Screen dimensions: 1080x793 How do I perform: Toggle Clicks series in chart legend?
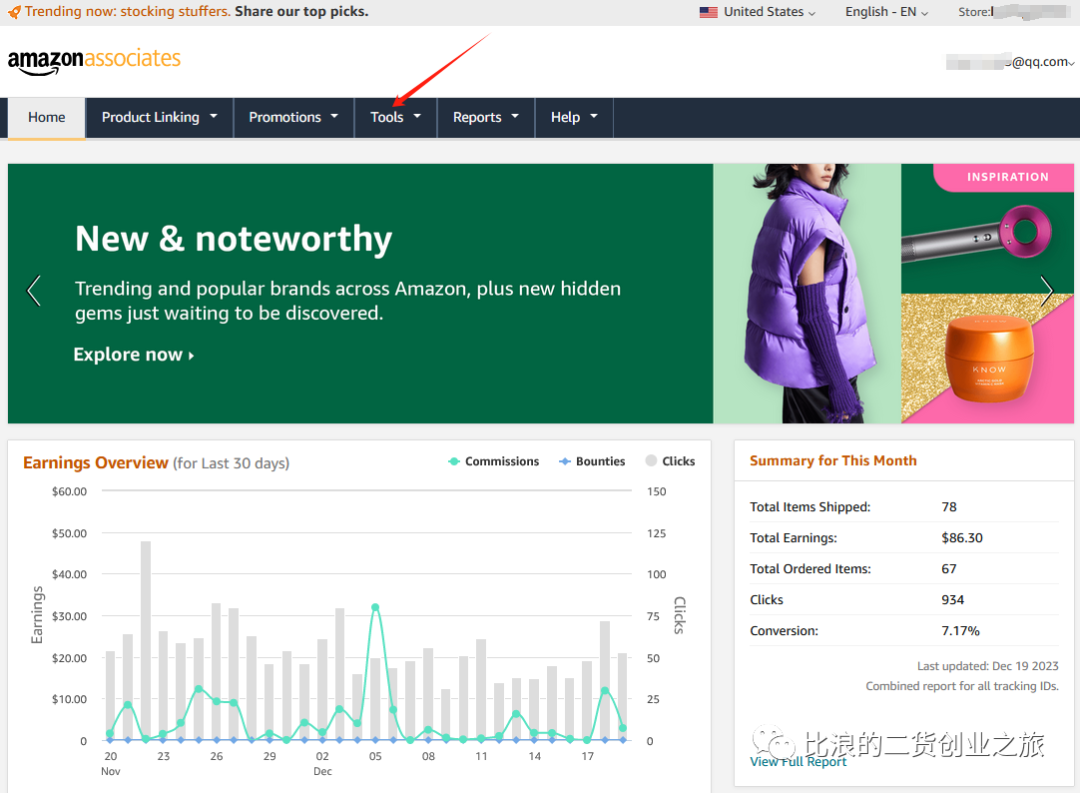pyautogui.click(x=670, y=461)
